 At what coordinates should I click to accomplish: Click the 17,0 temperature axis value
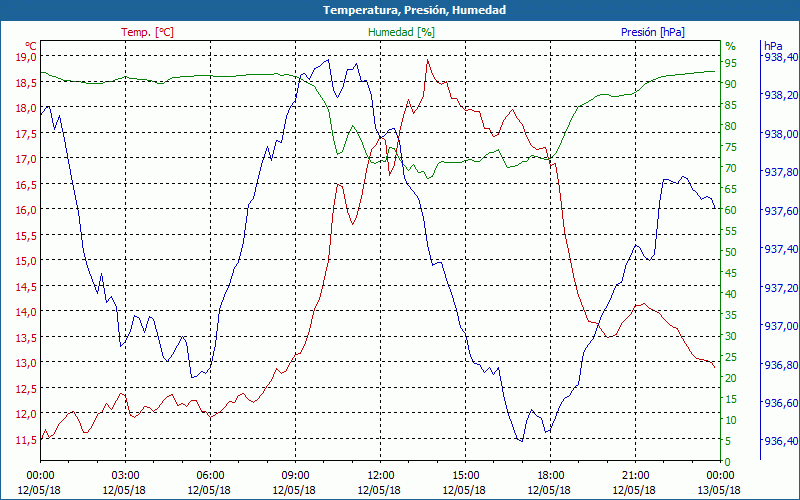pyautogui.click(x=28, y=159)
